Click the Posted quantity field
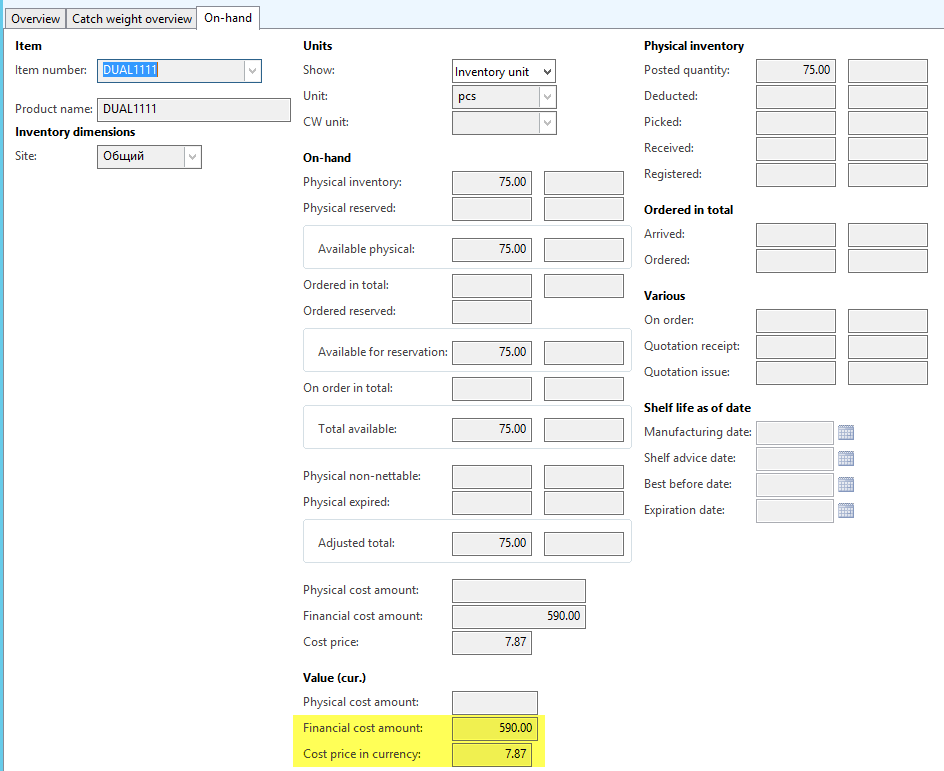Screen dimensions: 944x771 coord(795,71)
